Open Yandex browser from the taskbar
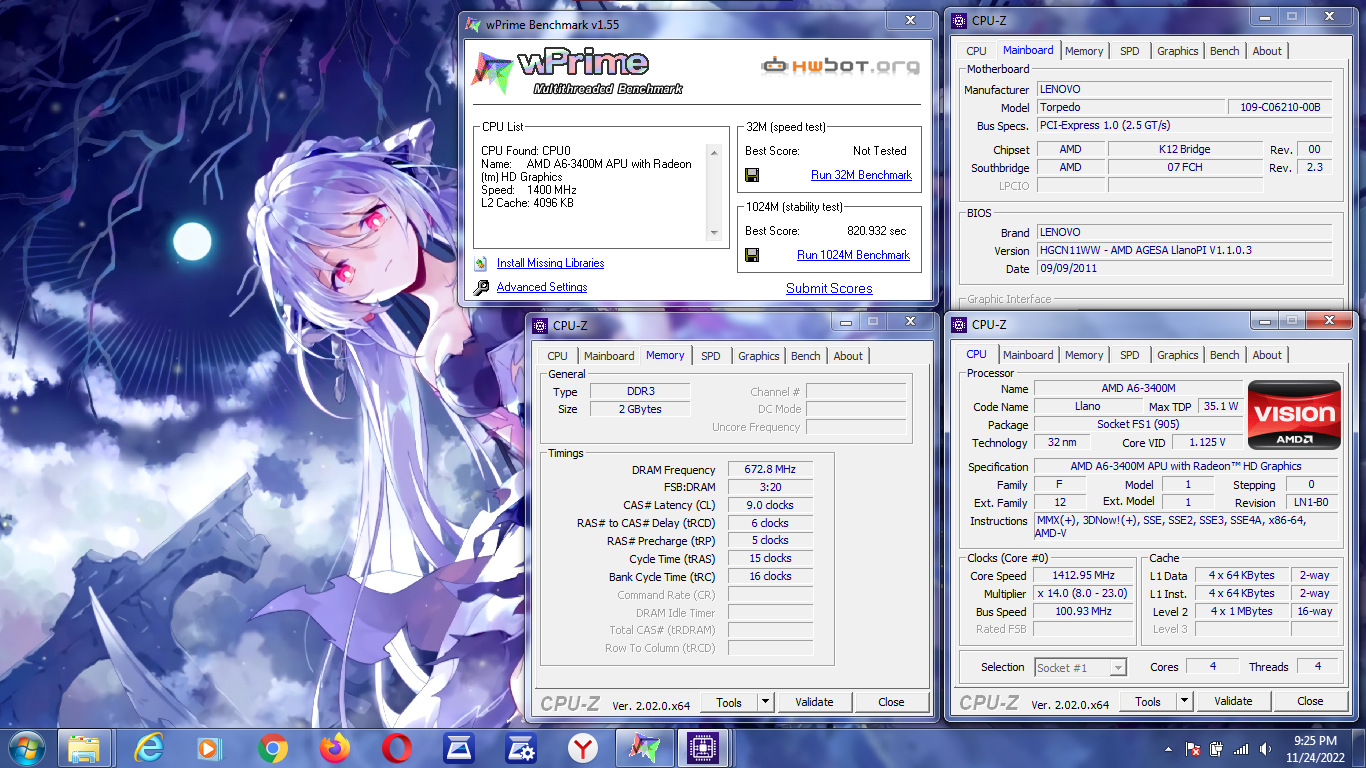 pyautogui.click(x=583, y=747)
